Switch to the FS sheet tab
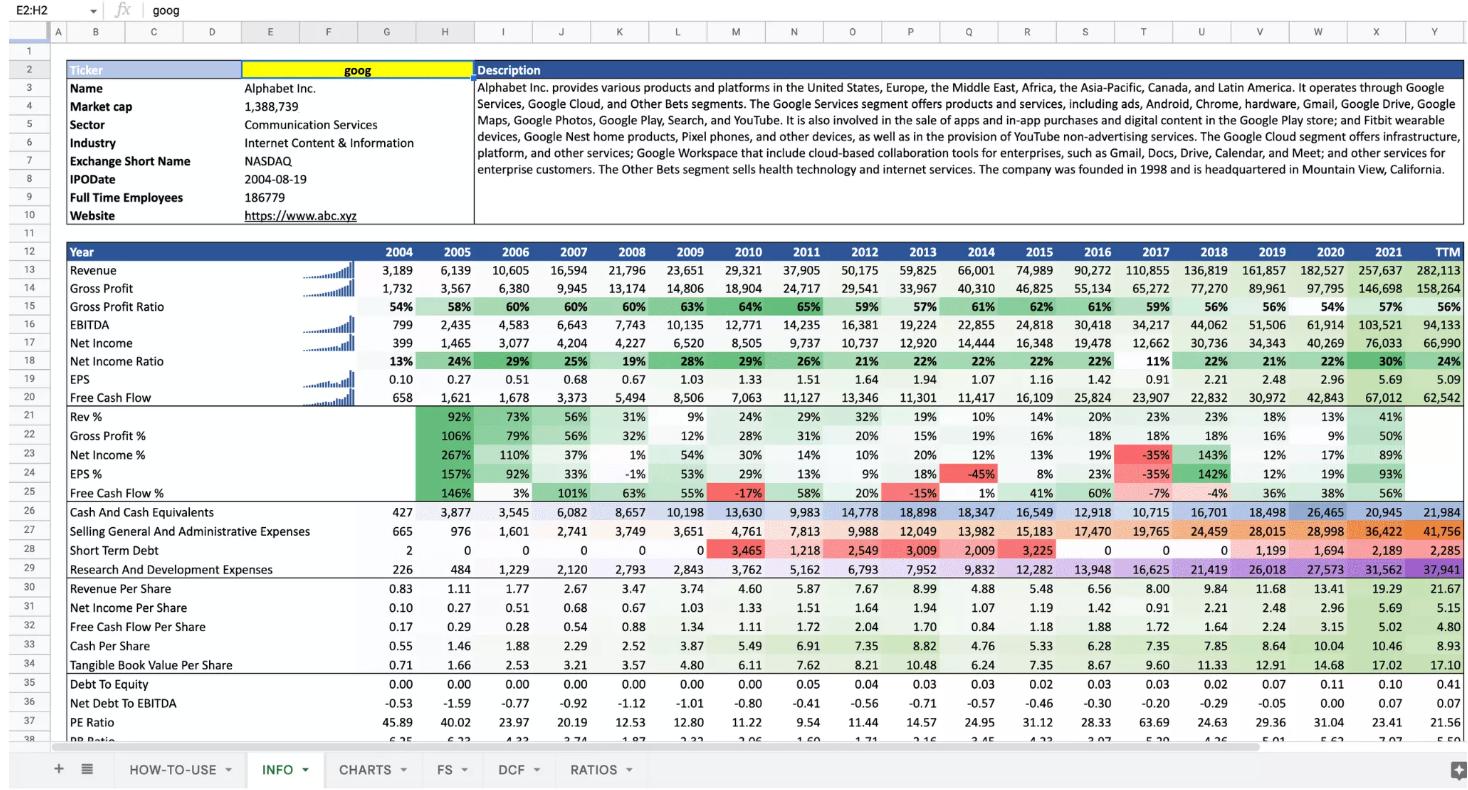Viewport: 1468px width, 790px height. [445, 770]
